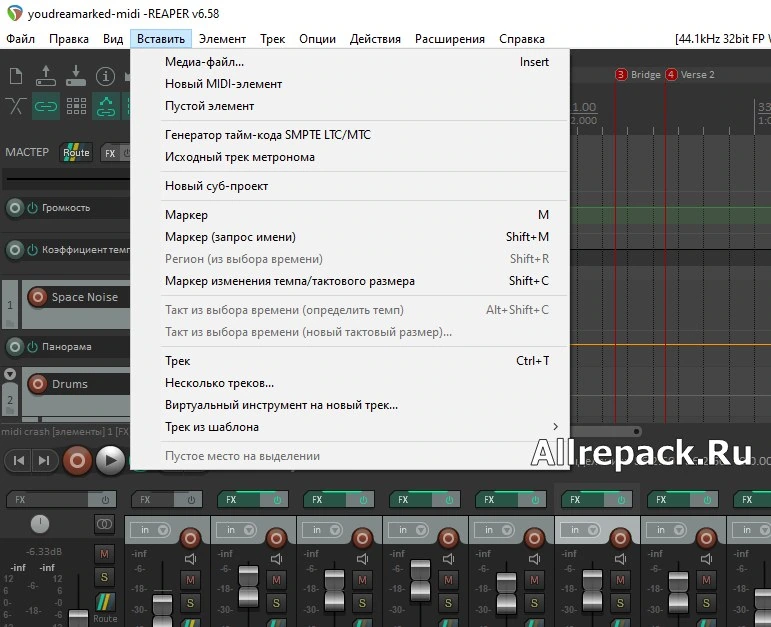Toggle Master mixer FX bypass power
Viewport: 771px width, 627px height.
click(105, 500)
